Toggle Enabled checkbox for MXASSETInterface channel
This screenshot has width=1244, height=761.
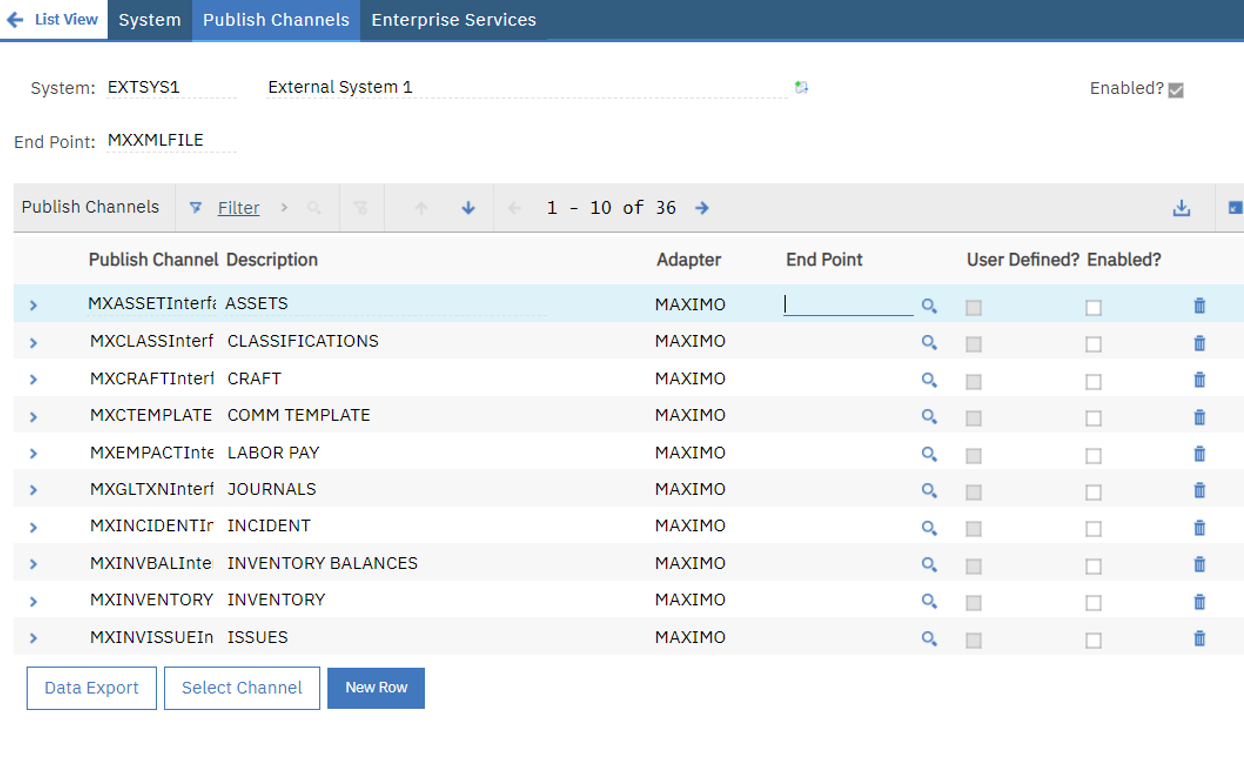(1093, 305)
